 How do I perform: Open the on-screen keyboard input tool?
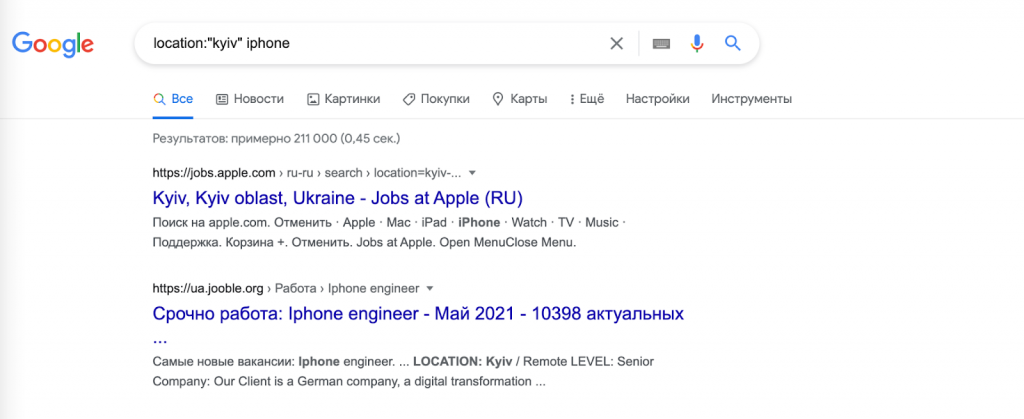pyautogui.click(x=661, y=44)
